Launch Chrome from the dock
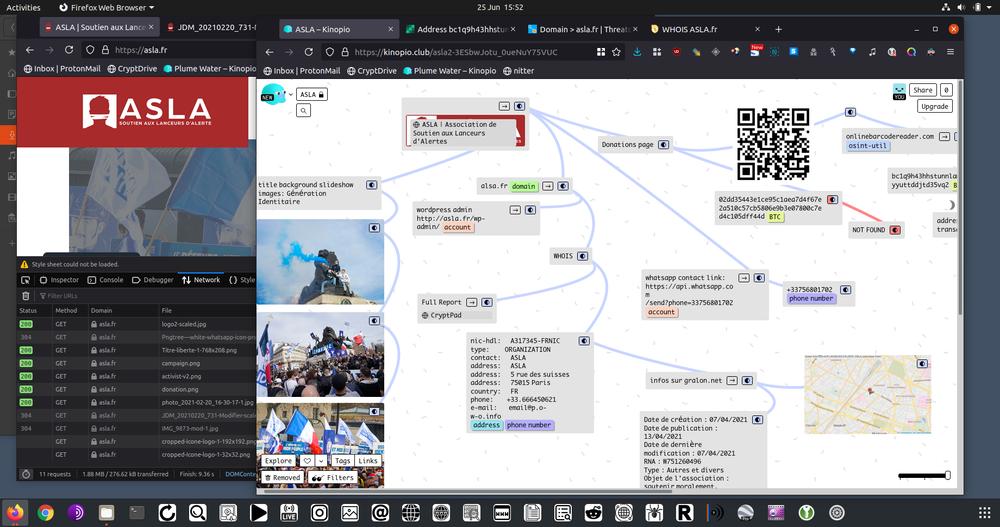Screen dimensions: 1000x527 pyautogui.click(x=45, y=512)
